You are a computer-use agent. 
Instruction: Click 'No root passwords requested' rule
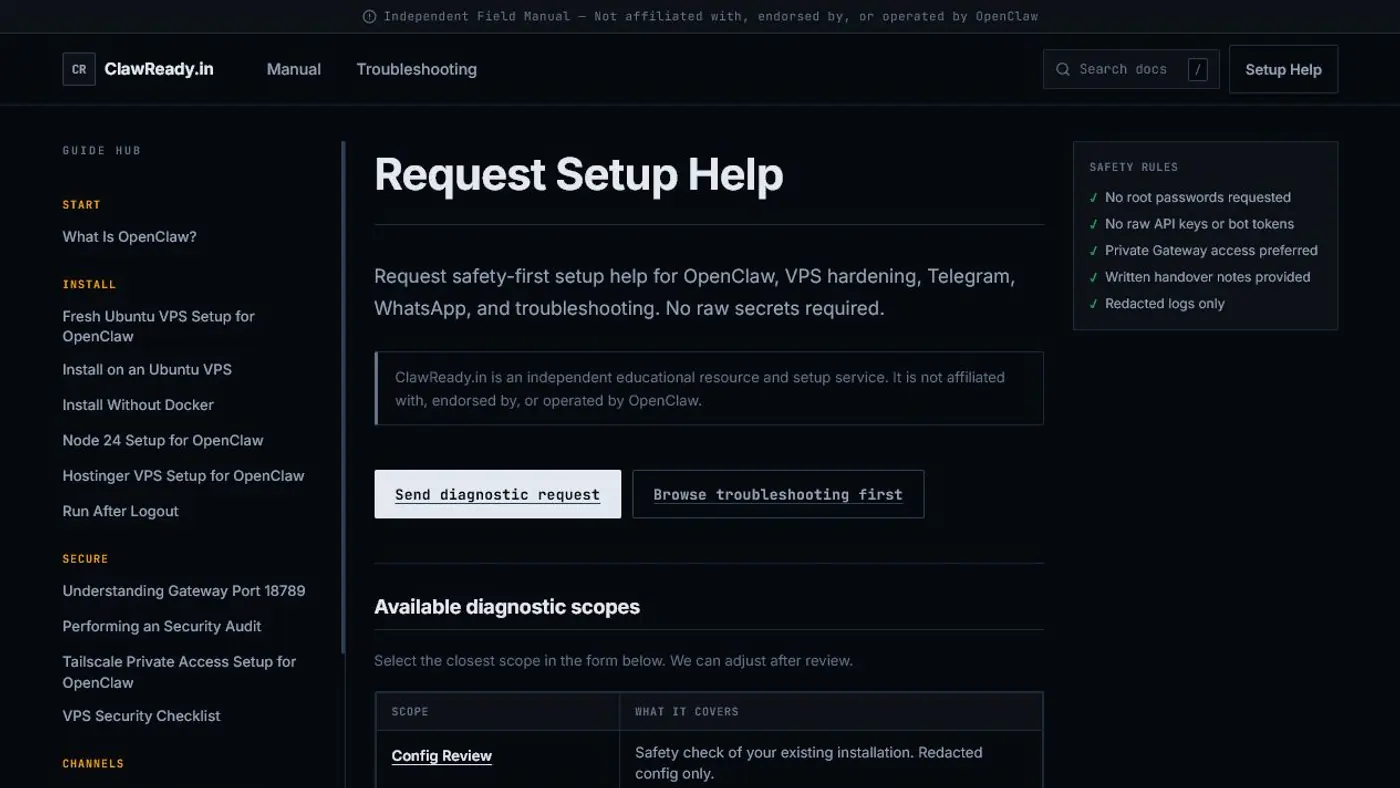tap(1198, 197)
